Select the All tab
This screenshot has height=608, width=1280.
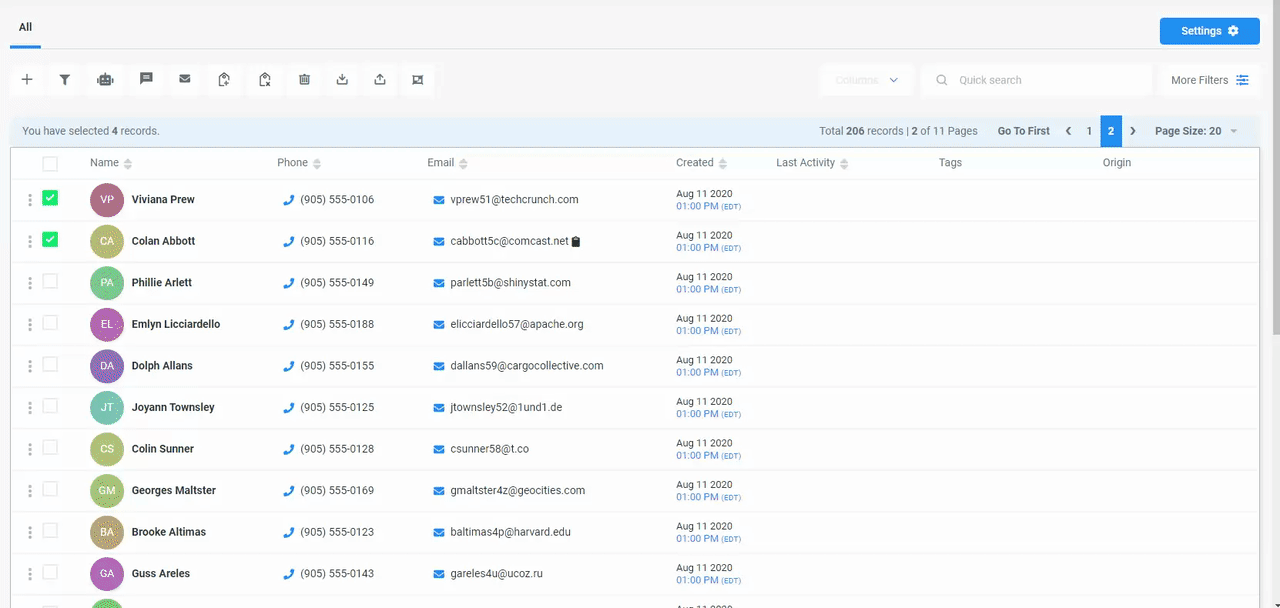pyautogui.click(x=25, y=28)
